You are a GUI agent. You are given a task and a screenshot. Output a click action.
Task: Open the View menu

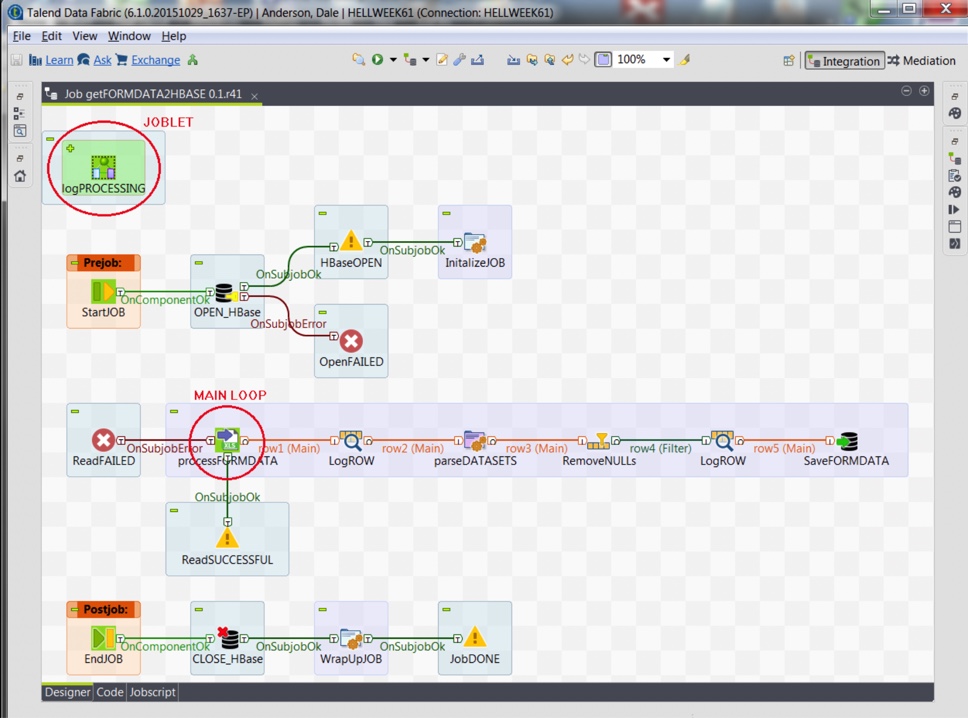85,36
